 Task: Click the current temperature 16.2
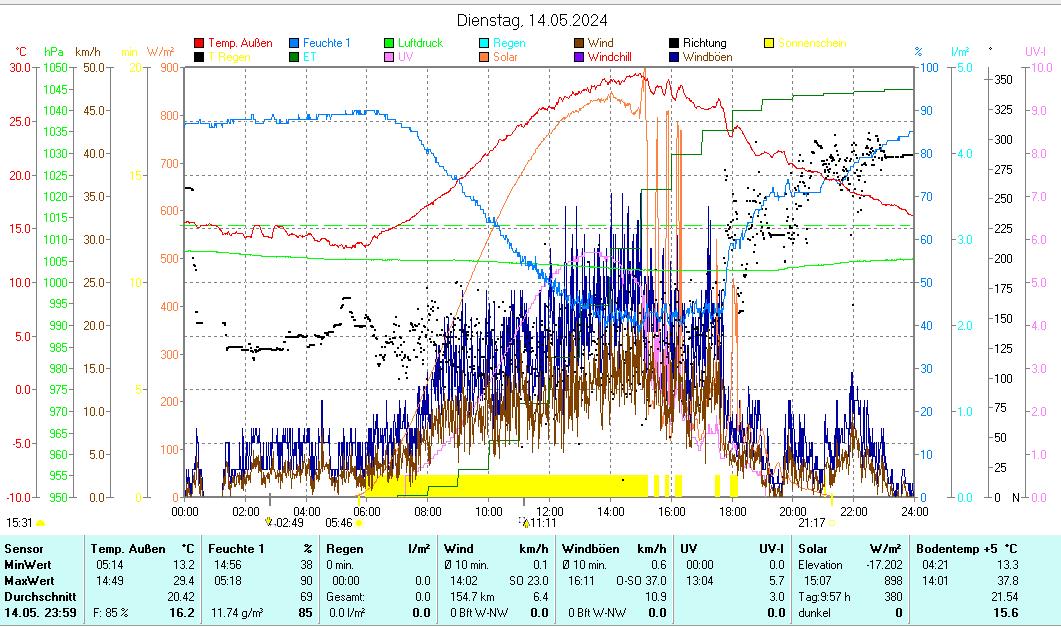182,613
